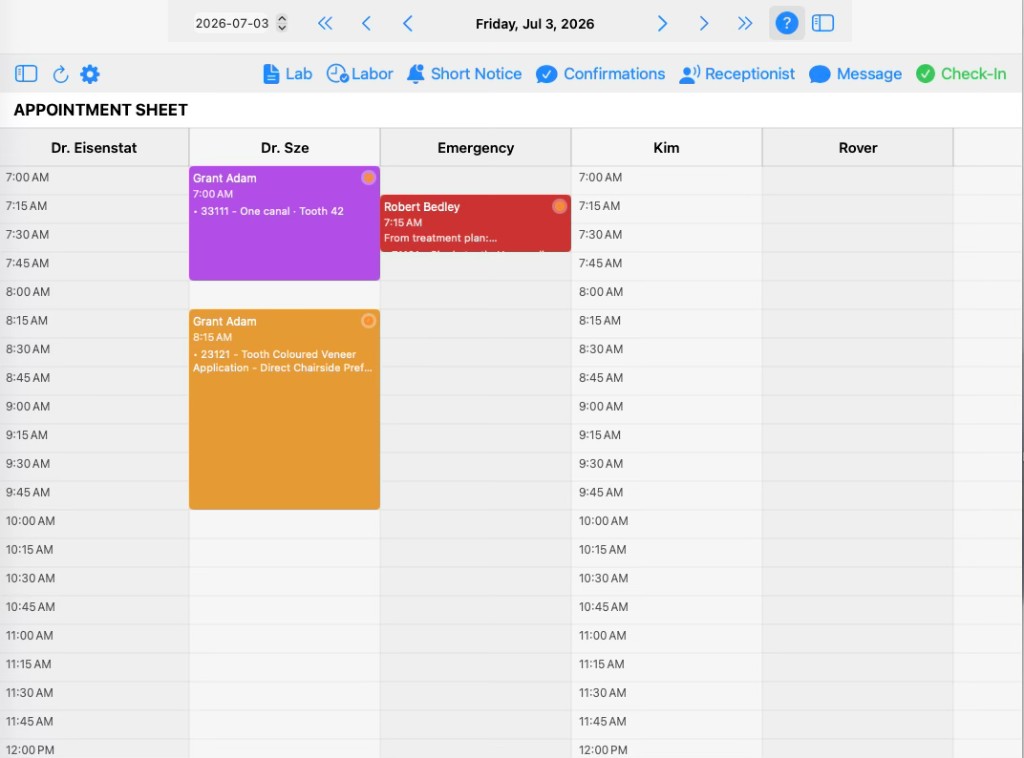Select the Dr. Sze column header

point(285,148)
